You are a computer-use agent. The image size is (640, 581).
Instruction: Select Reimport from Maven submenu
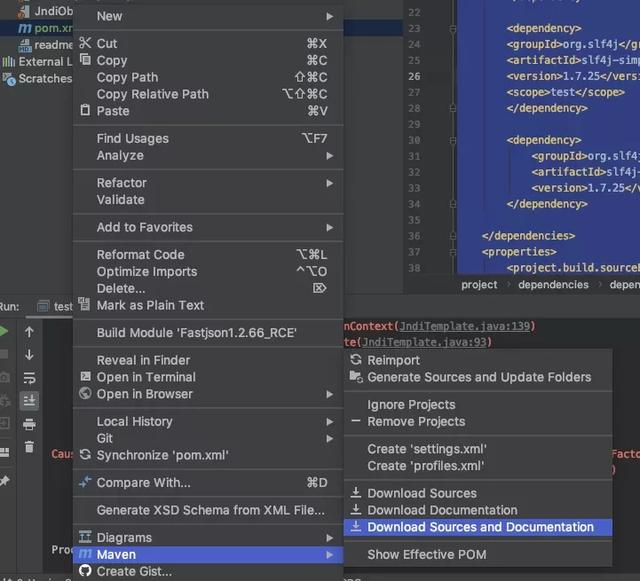point(393,360)
